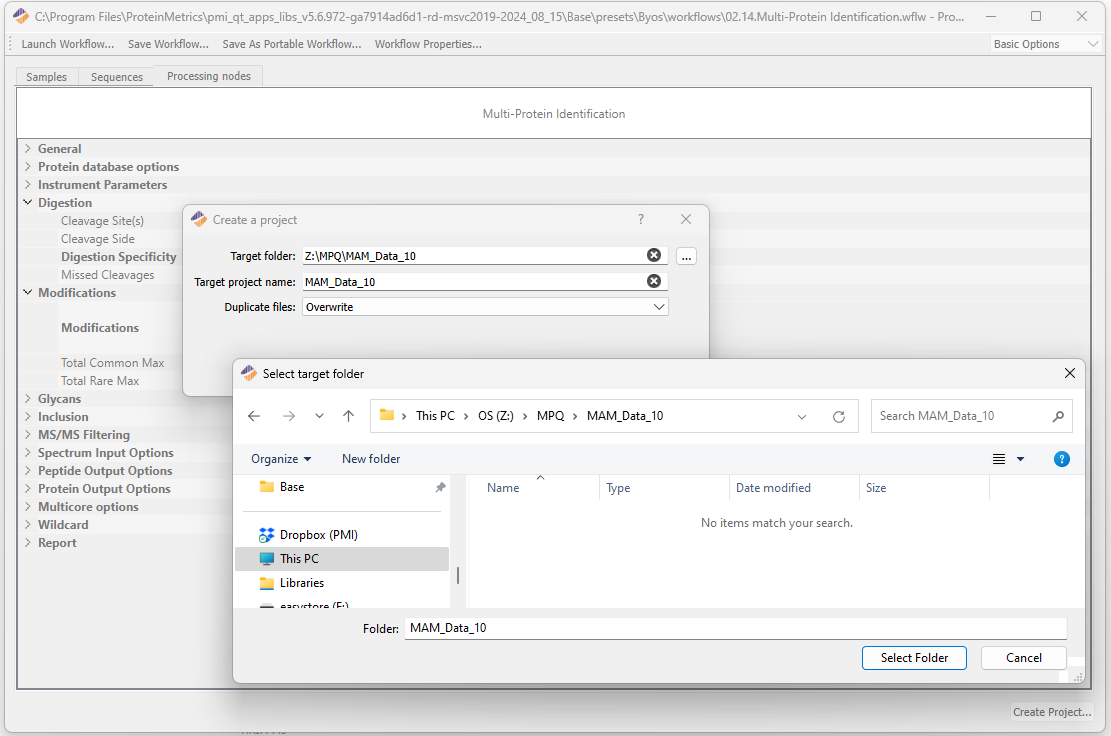Open the Organize menu

tap(281, 459)
